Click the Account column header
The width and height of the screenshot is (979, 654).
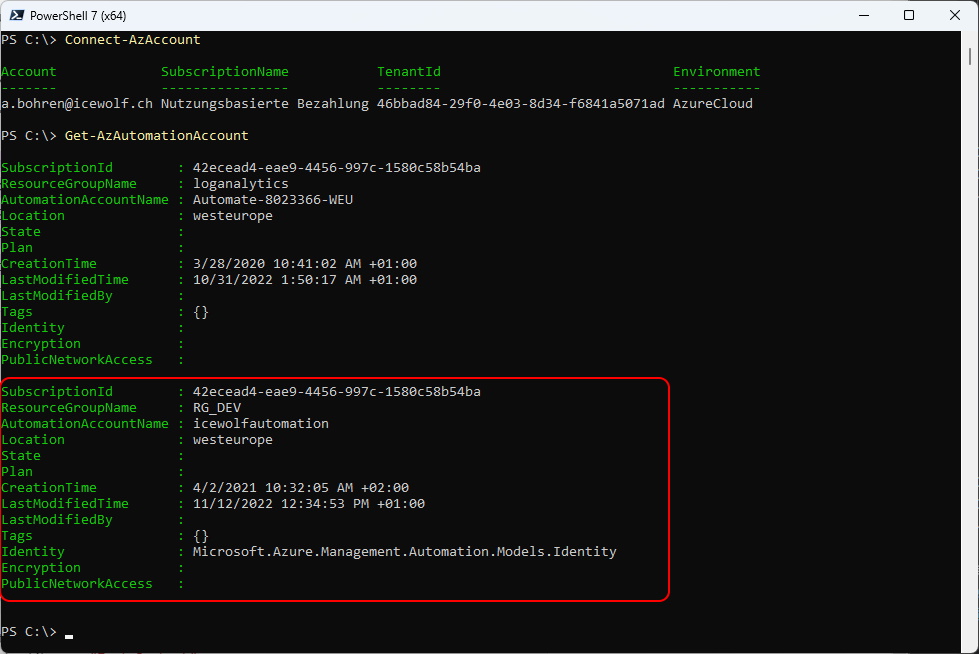29,72
